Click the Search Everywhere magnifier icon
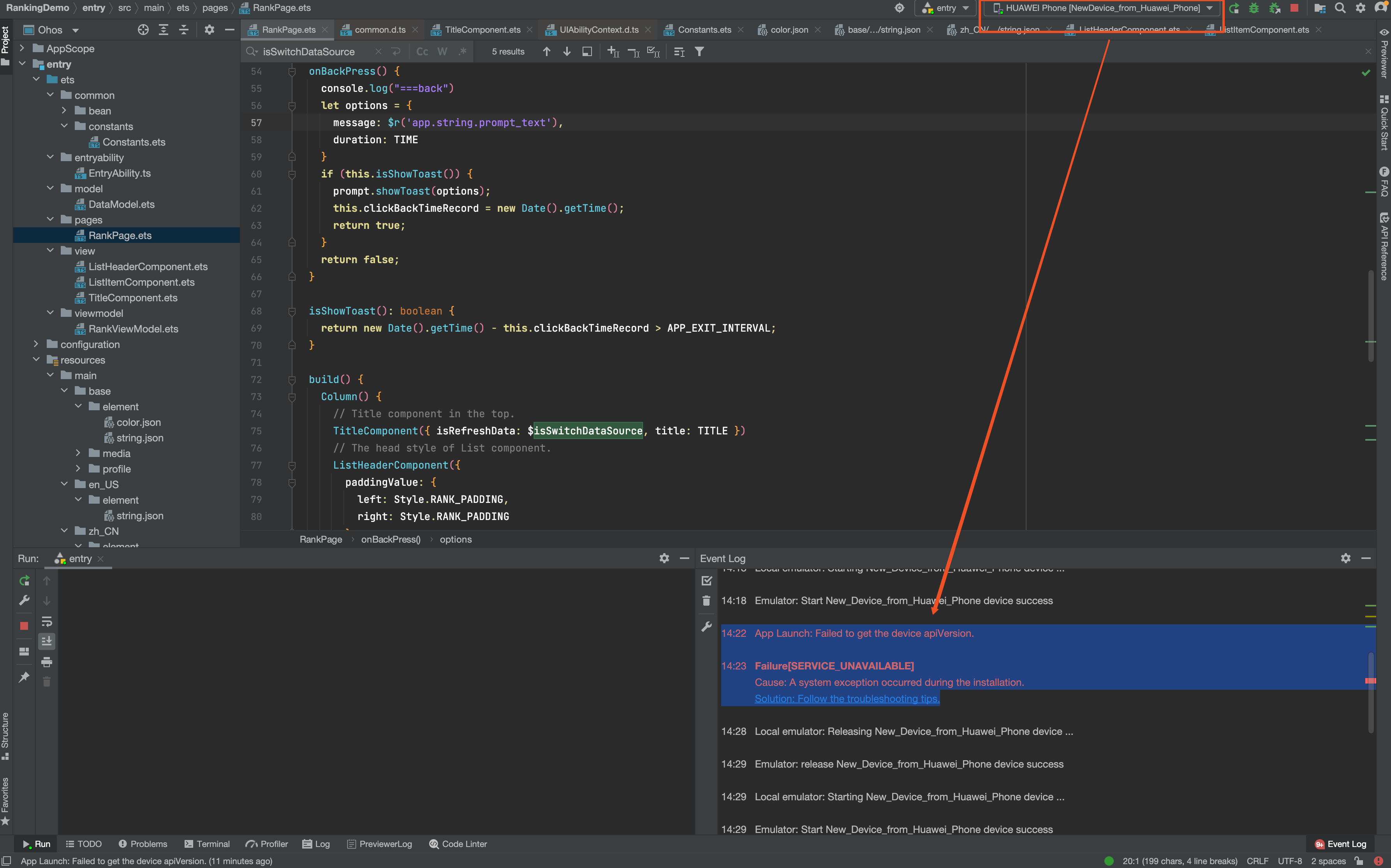The width and height of the screenshot is (1391, 868). (1340, 8)
